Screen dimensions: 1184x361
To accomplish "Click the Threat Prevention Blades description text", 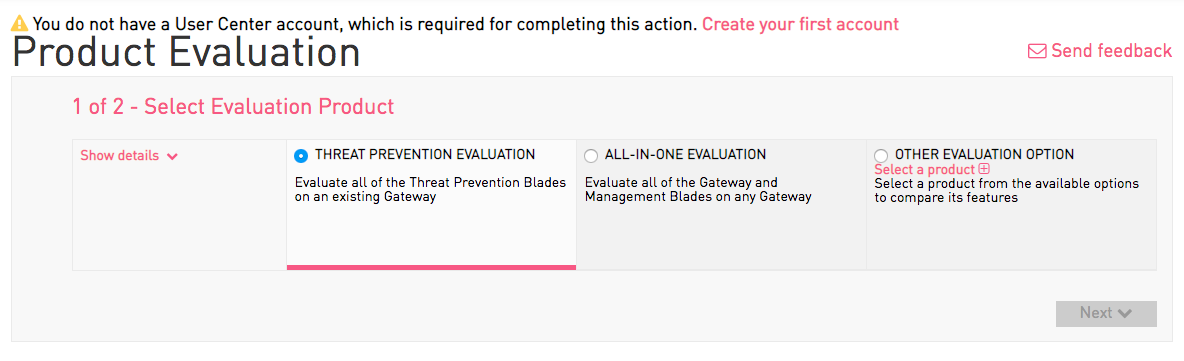I will [x=430, y=190].
